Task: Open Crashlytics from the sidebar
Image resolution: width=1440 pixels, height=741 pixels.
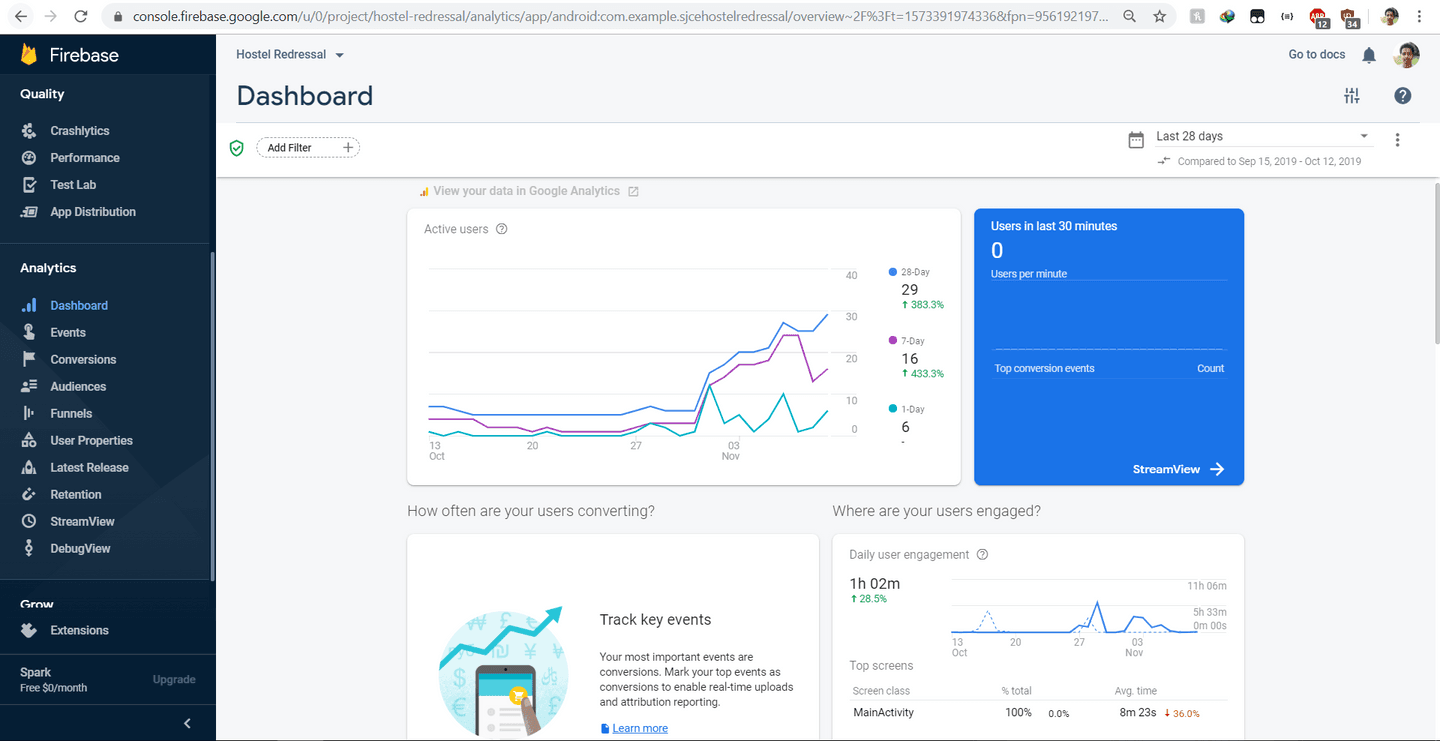Action: tap(80, 131)
